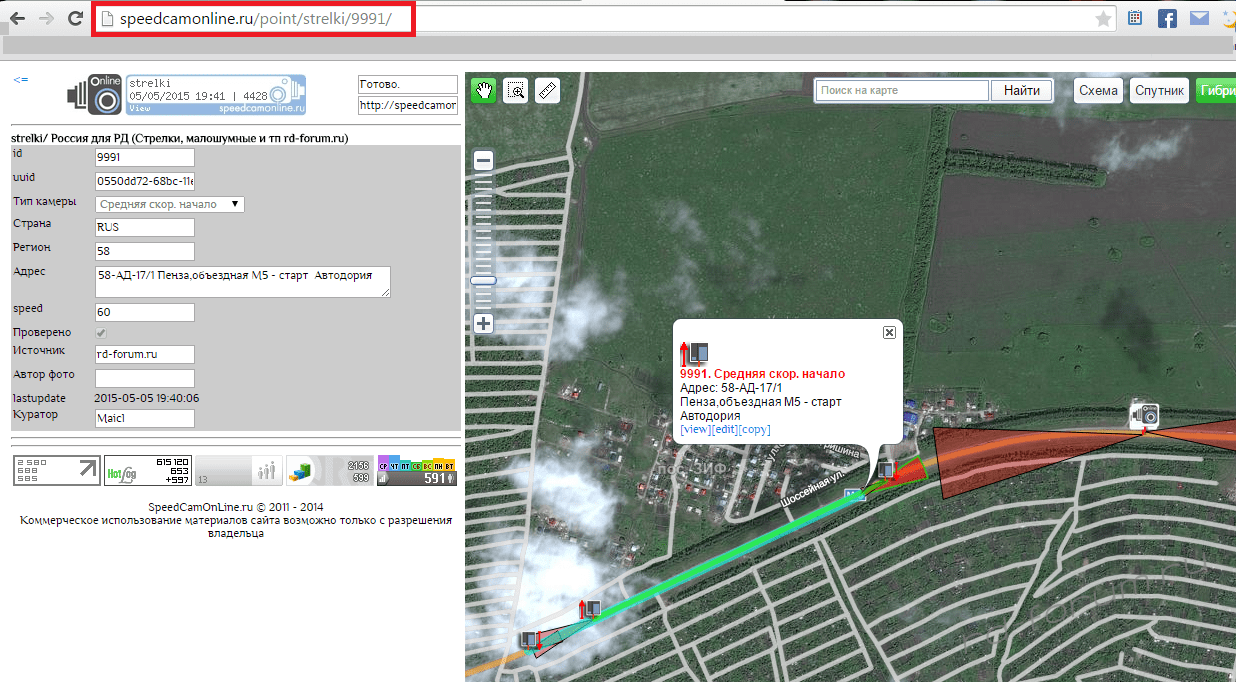Reload the page in the browser
1236x682 pixels.
75,18
